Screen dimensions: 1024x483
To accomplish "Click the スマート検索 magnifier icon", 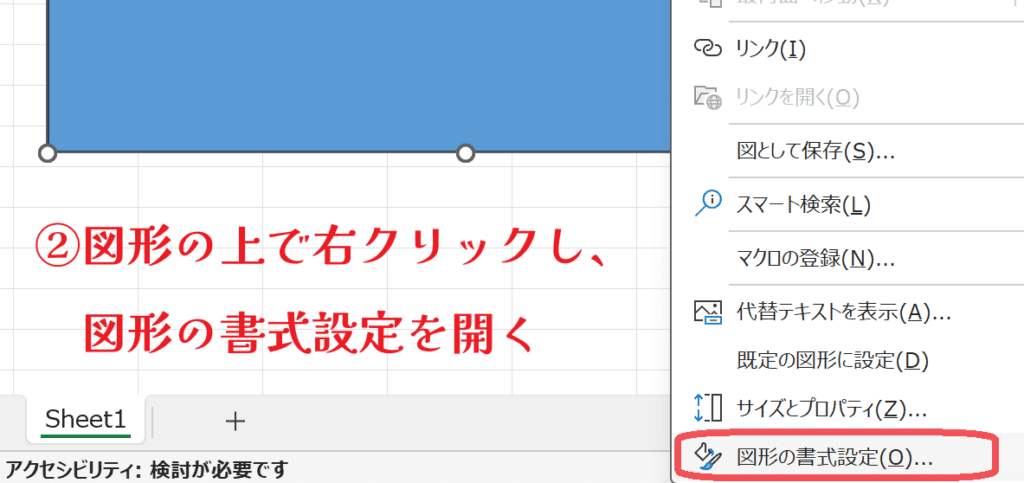I will coord(707,204).
